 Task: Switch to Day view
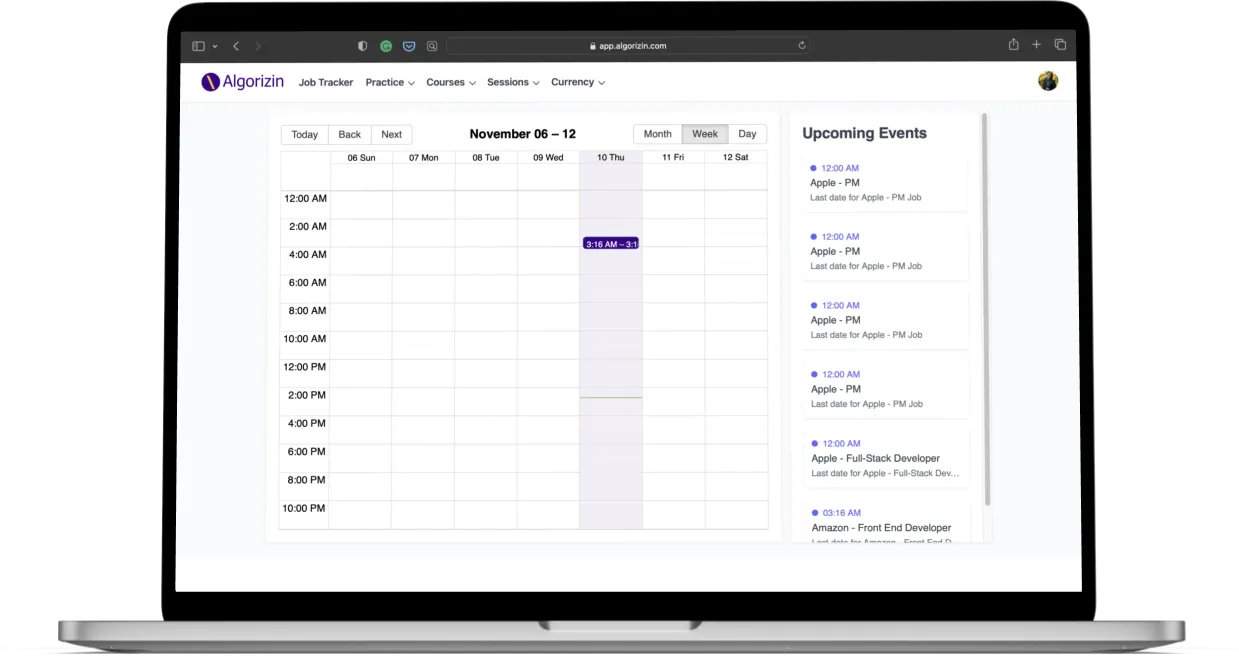click(747, 134)
